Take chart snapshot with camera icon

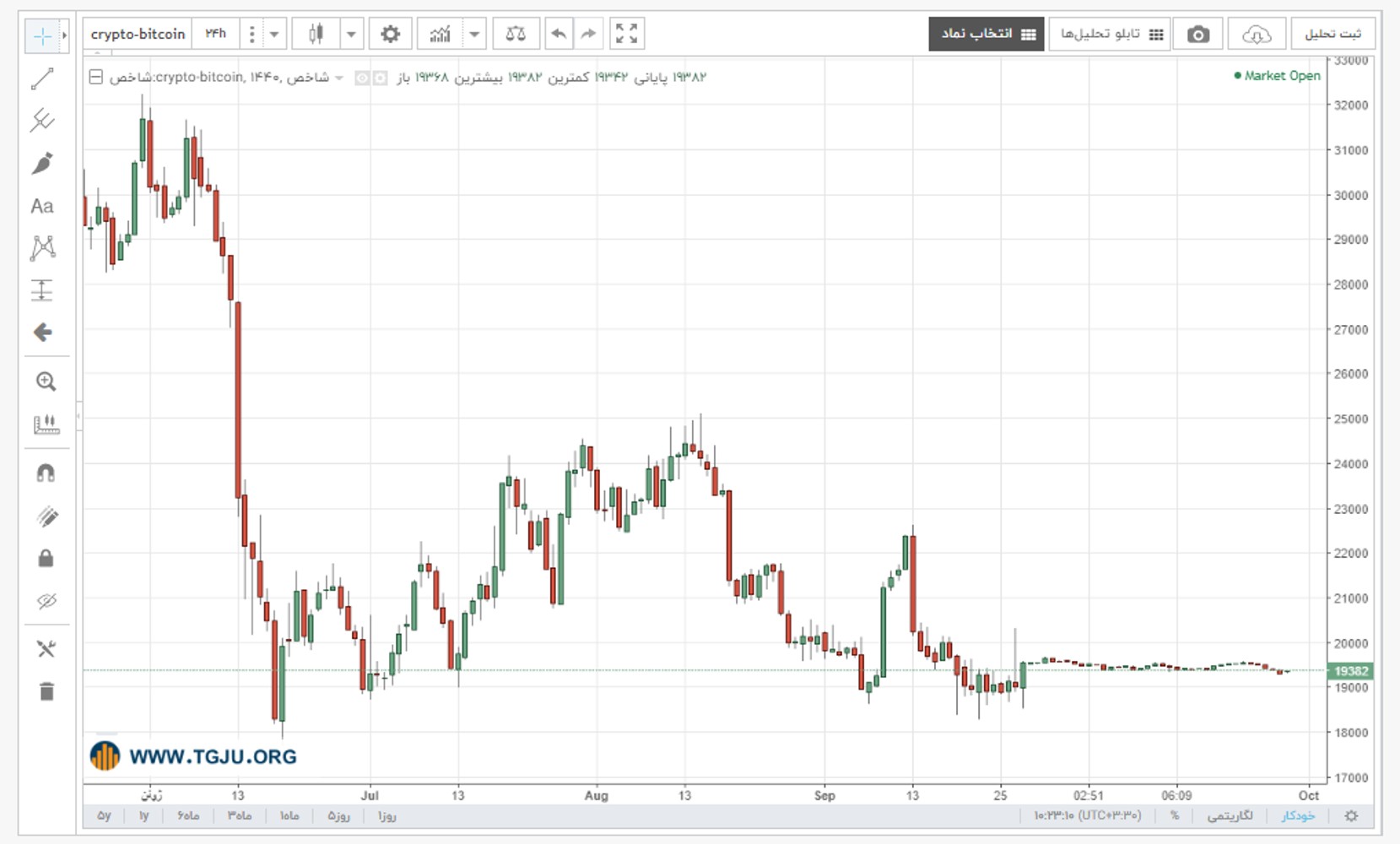click(1198, 35)
